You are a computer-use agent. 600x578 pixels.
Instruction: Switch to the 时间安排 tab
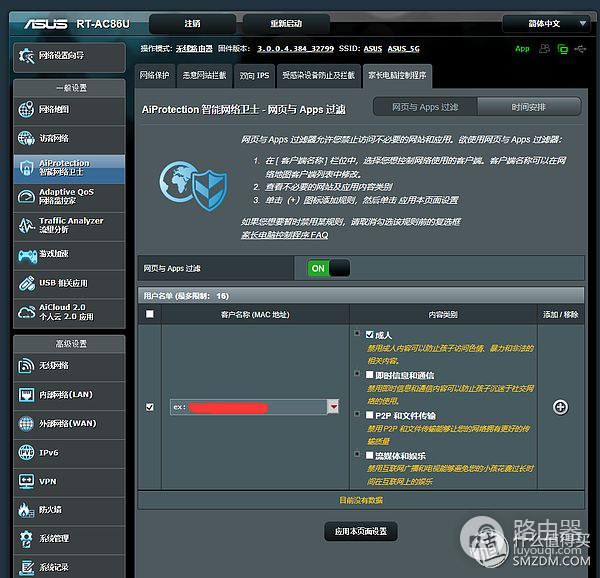528,107
